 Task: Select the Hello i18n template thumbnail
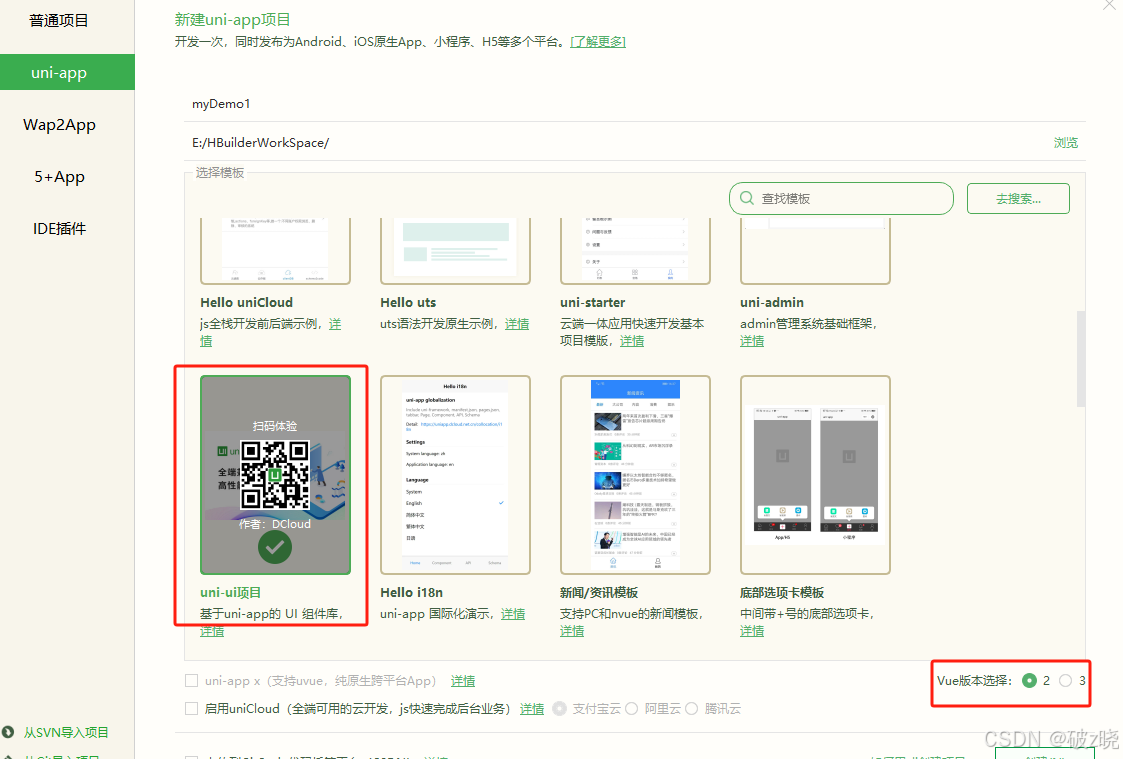click(x=456, y=475)
